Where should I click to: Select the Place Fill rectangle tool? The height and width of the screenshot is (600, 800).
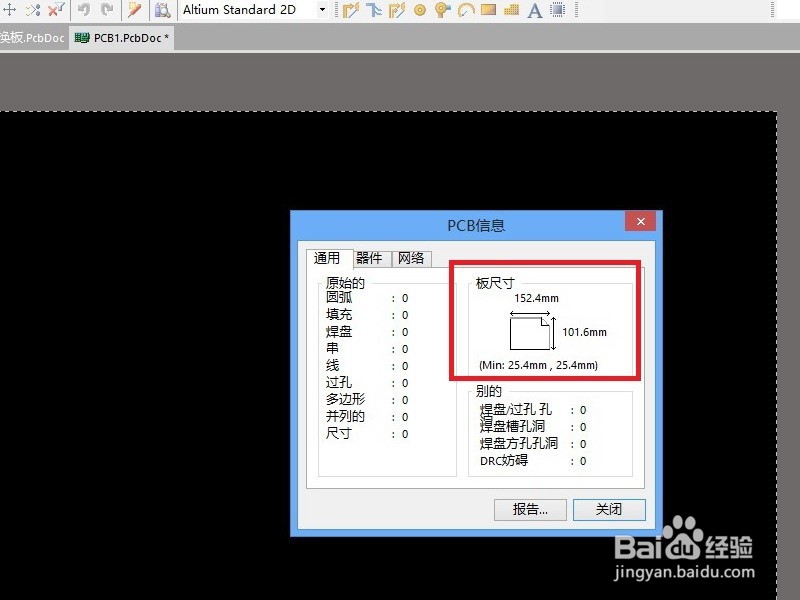point(488,9)
